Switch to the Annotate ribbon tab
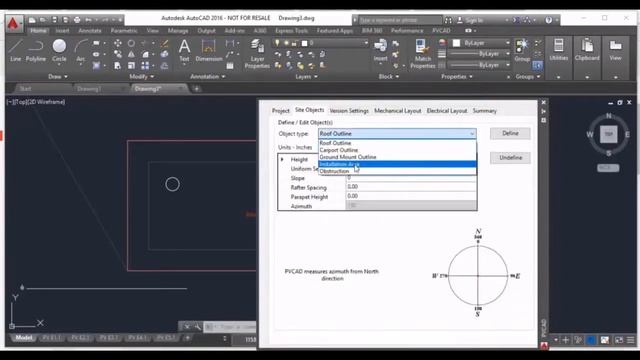Viewport: 640px width, 360px height. coord(90,31)
